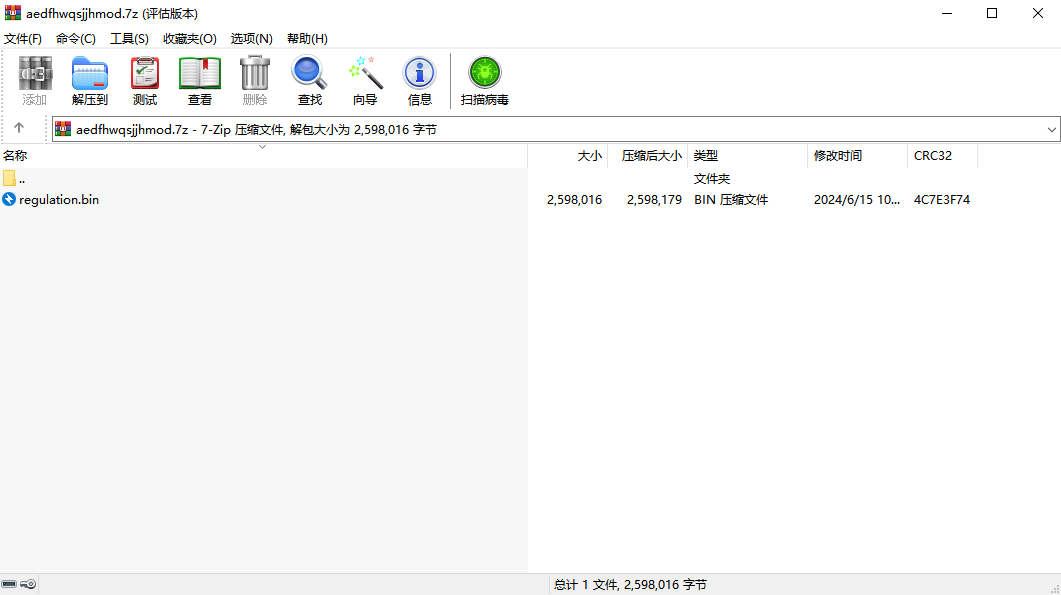Click the archive icon in address bar
1061x595 pixels.
pos(63,129)
